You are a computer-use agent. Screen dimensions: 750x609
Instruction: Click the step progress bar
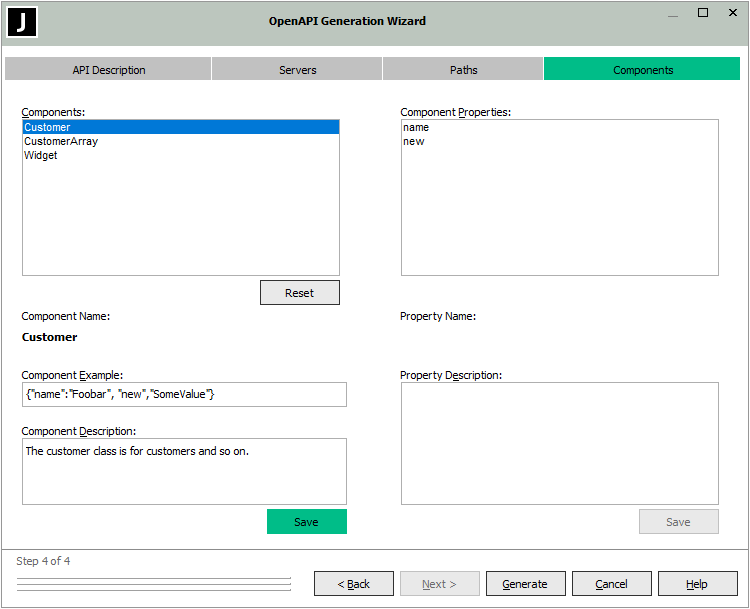tap(154, 584)
